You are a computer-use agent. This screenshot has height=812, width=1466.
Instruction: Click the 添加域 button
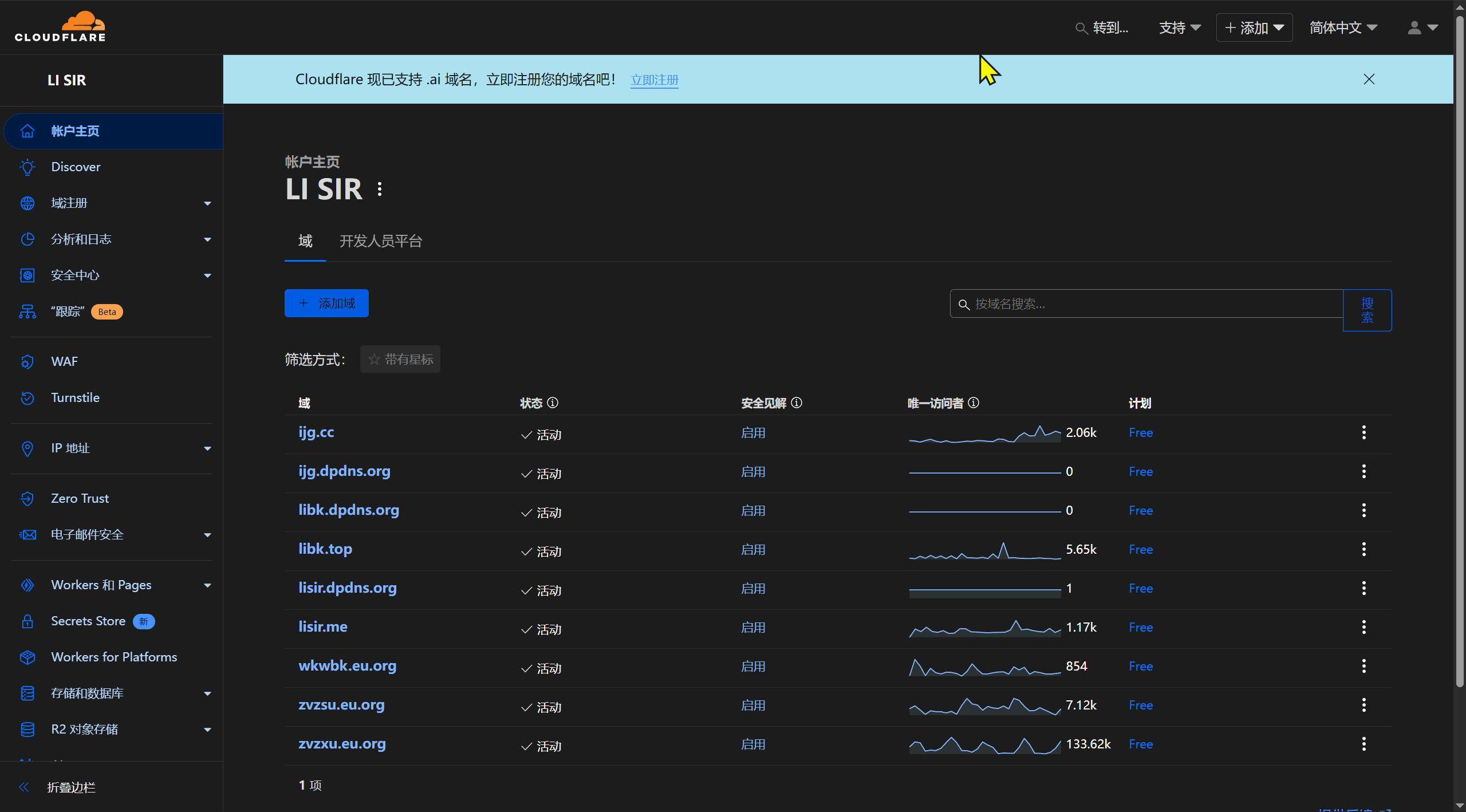tap(326, 303)
